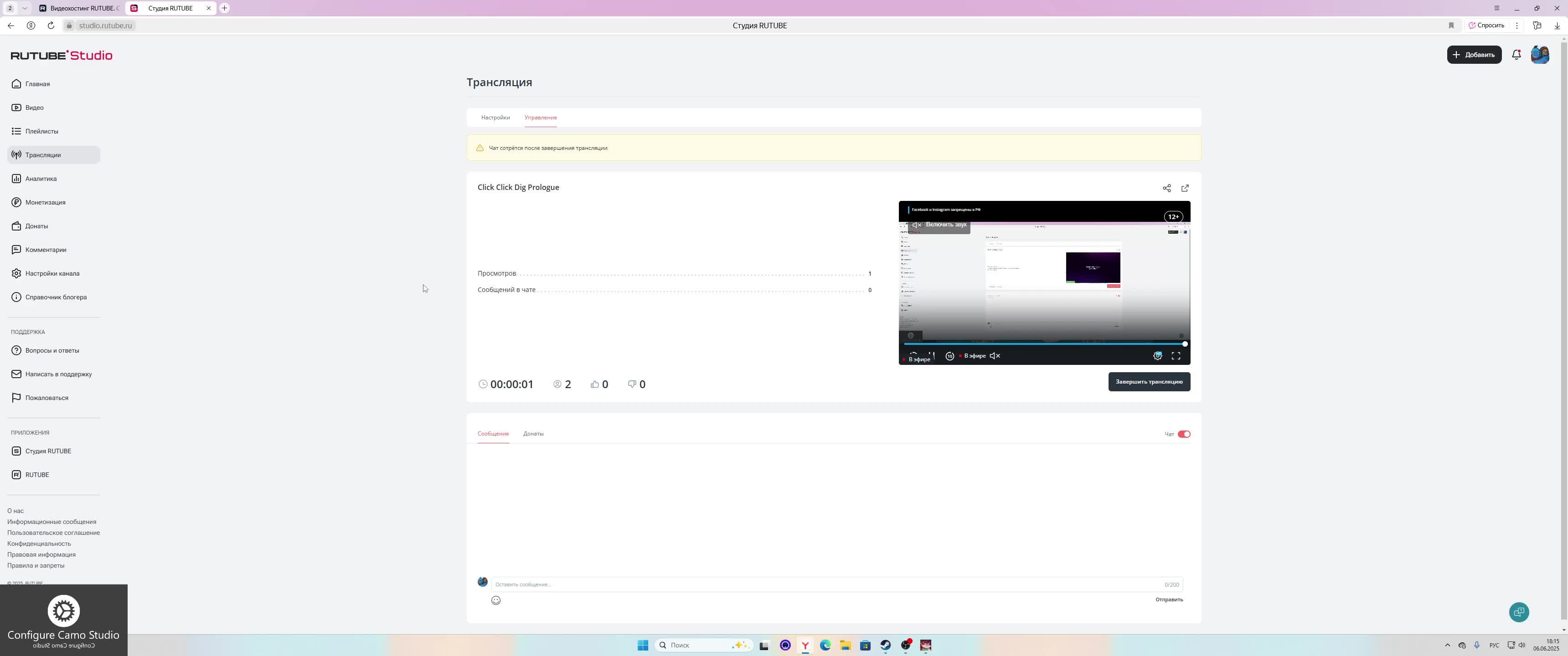Open a new browser tab

click(225, 8)
